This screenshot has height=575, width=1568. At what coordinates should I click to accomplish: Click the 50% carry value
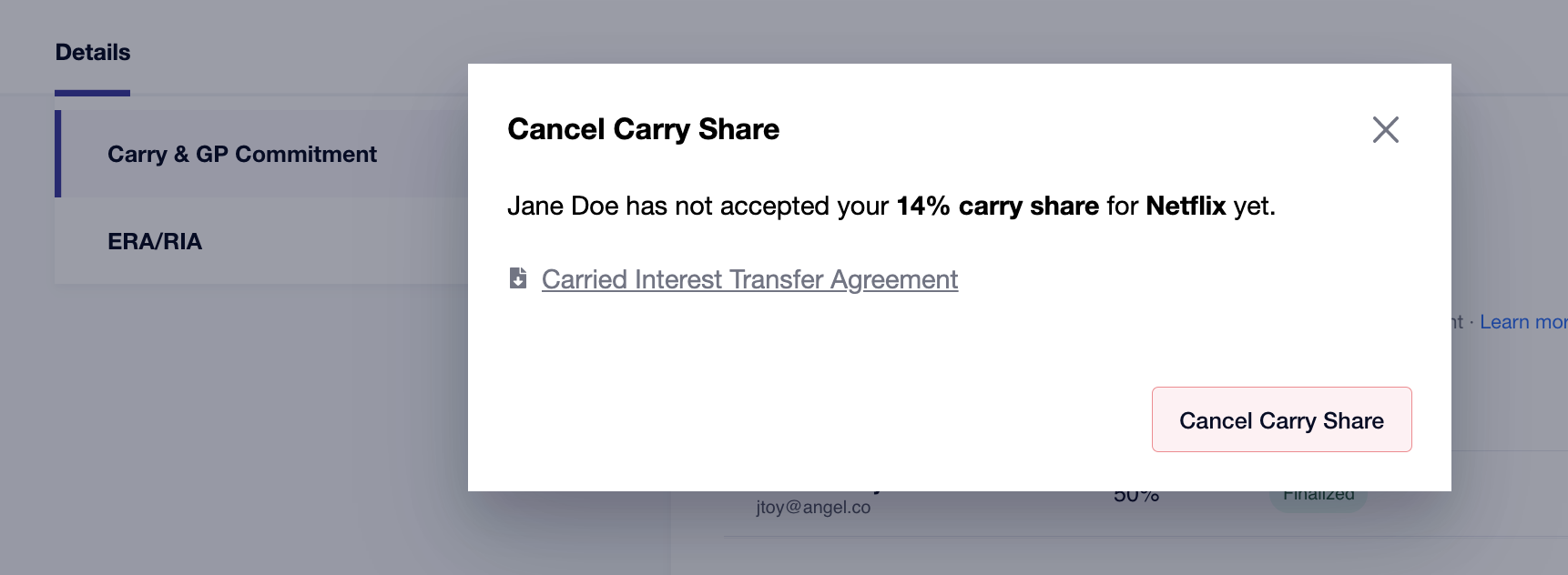point(1136,497)
